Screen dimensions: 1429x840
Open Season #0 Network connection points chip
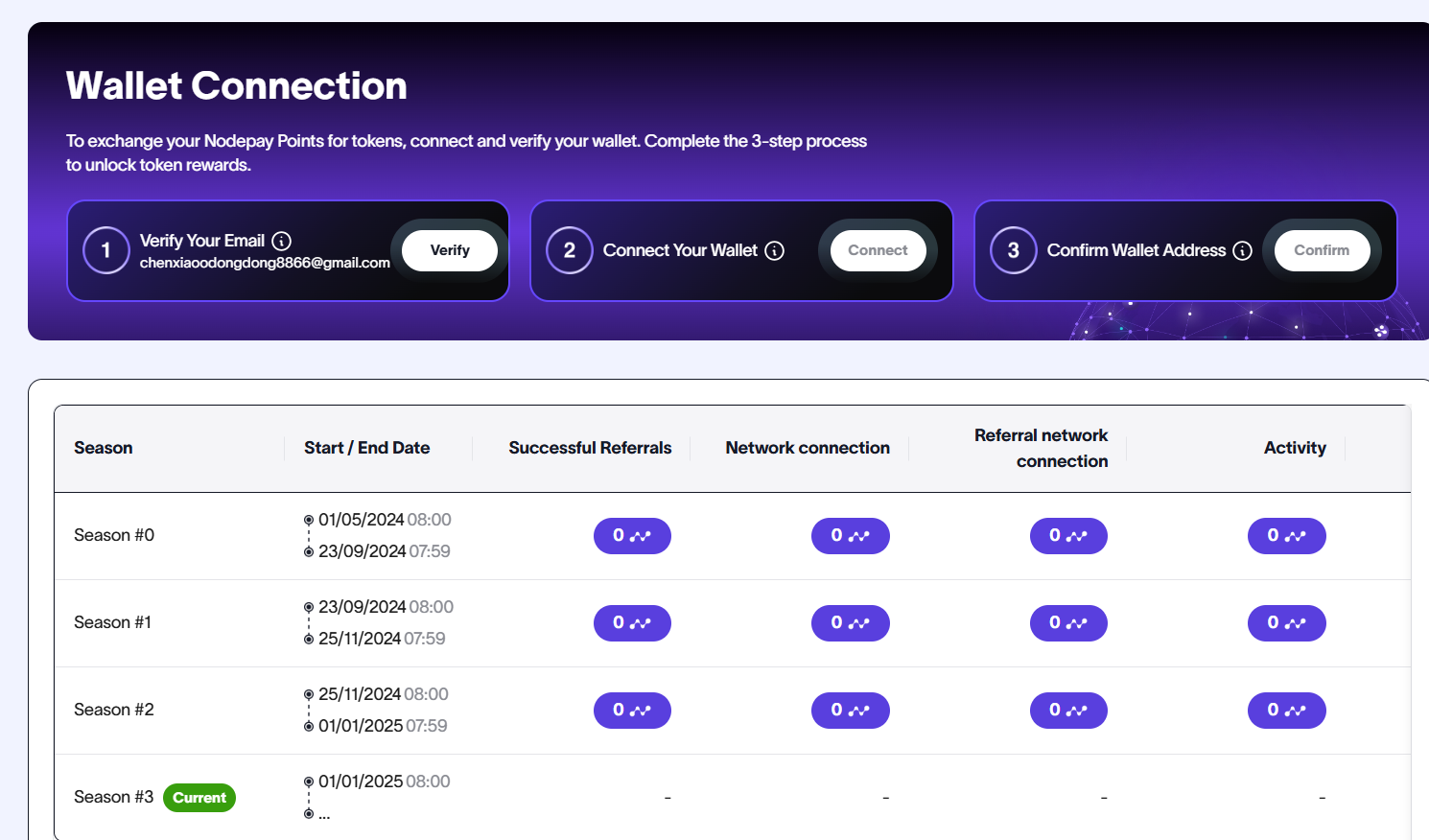click(851, 536)
